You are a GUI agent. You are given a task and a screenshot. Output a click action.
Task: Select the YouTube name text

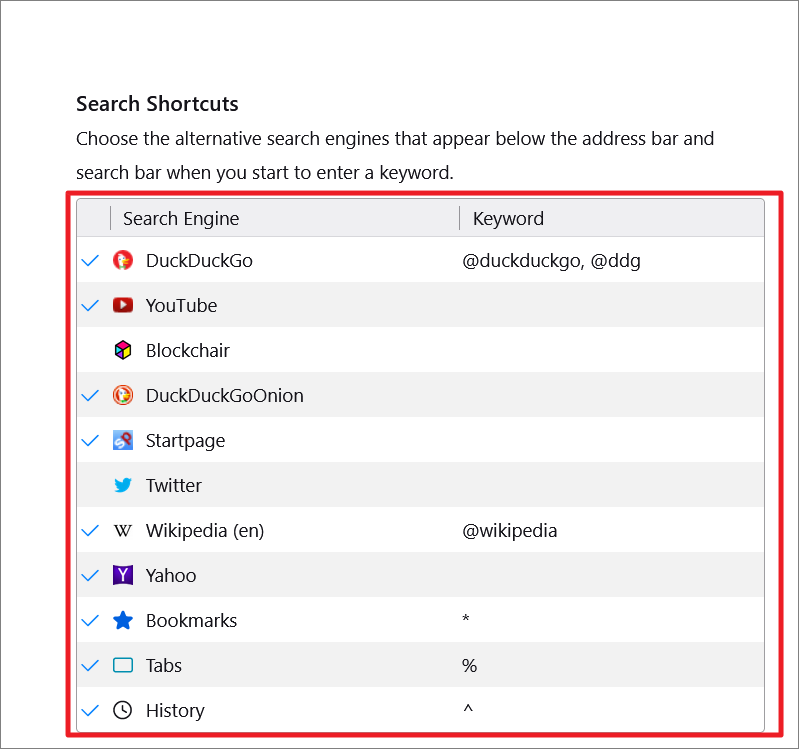coord(181,306)
